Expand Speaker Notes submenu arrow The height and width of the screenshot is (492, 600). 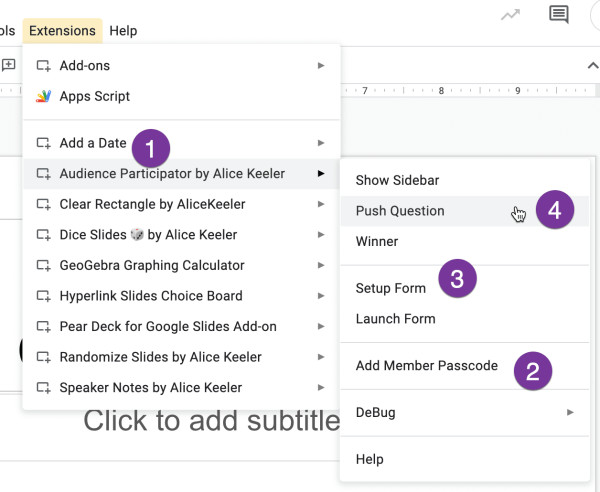(x=321, y=388)
